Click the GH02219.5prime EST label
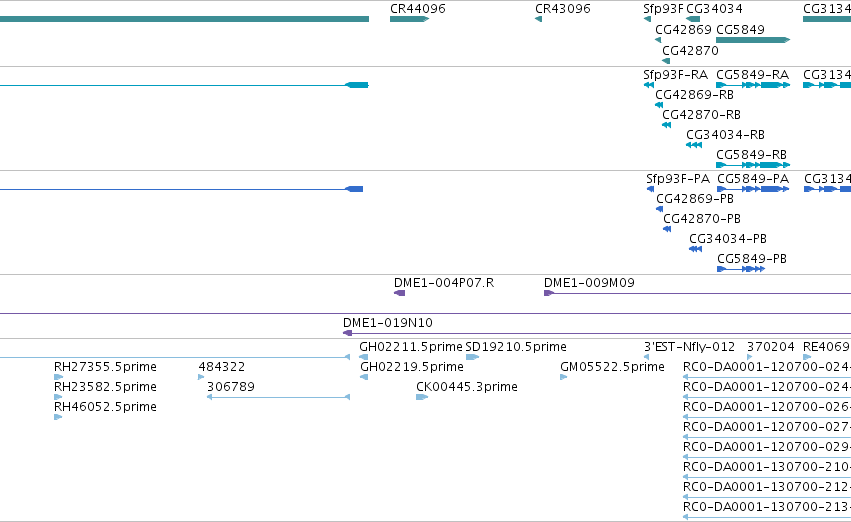Screen dimensions: 851x522 411,367
